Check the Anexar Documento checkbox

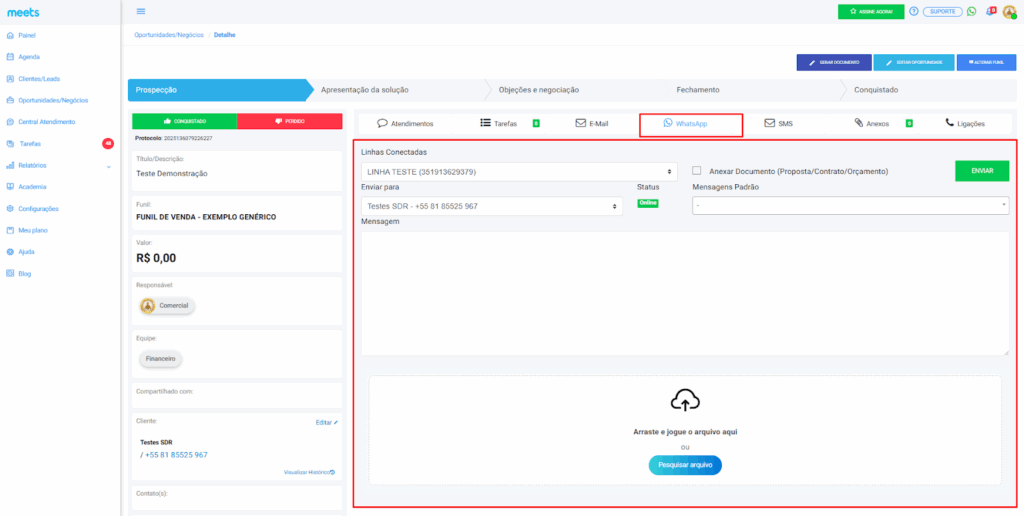click(x=696, y=171)
